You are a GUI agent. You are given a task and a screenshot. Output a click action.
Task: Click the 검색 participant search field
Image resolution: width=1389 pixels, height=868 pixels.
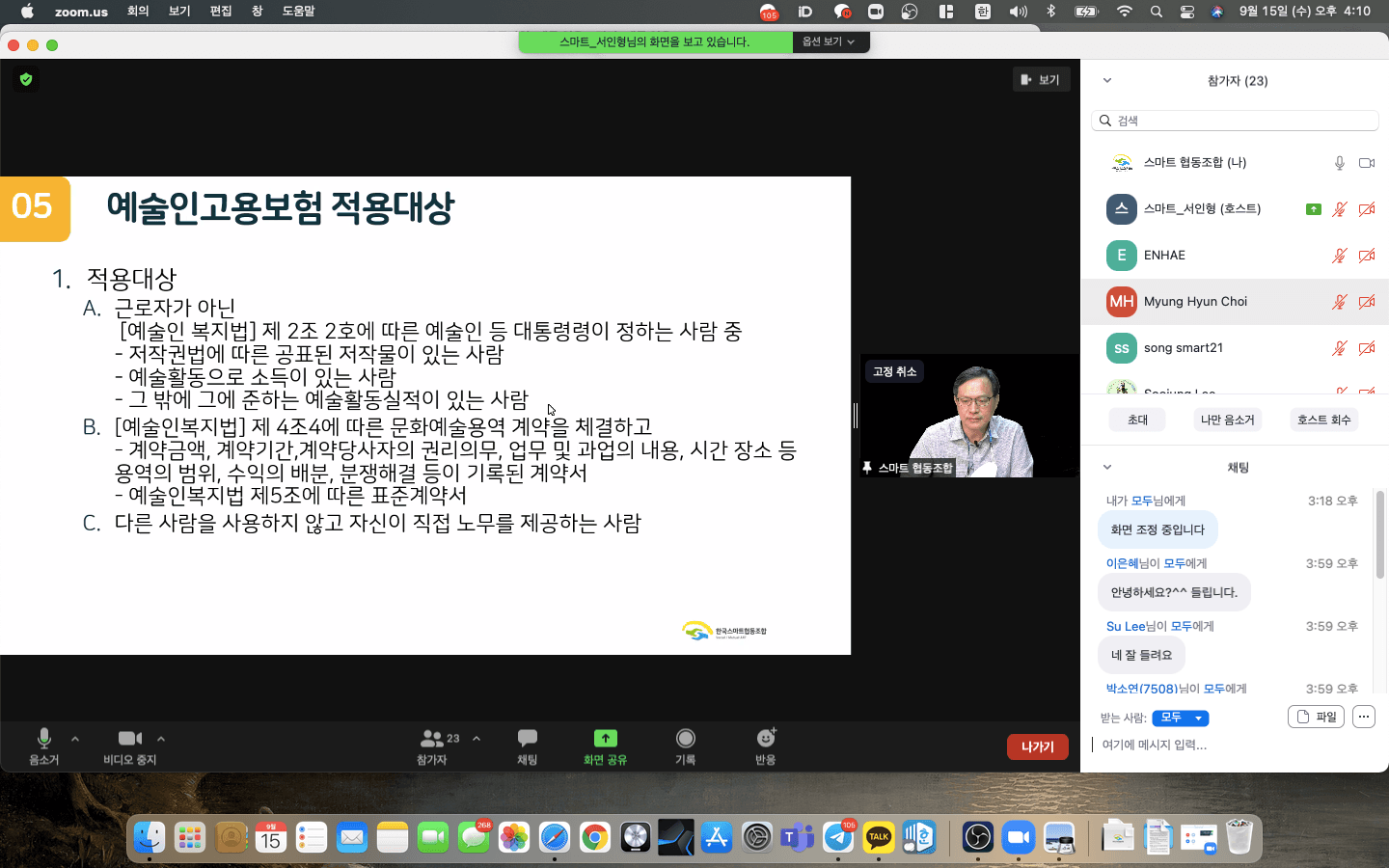pyautogui.click(x=1235, y=121)
